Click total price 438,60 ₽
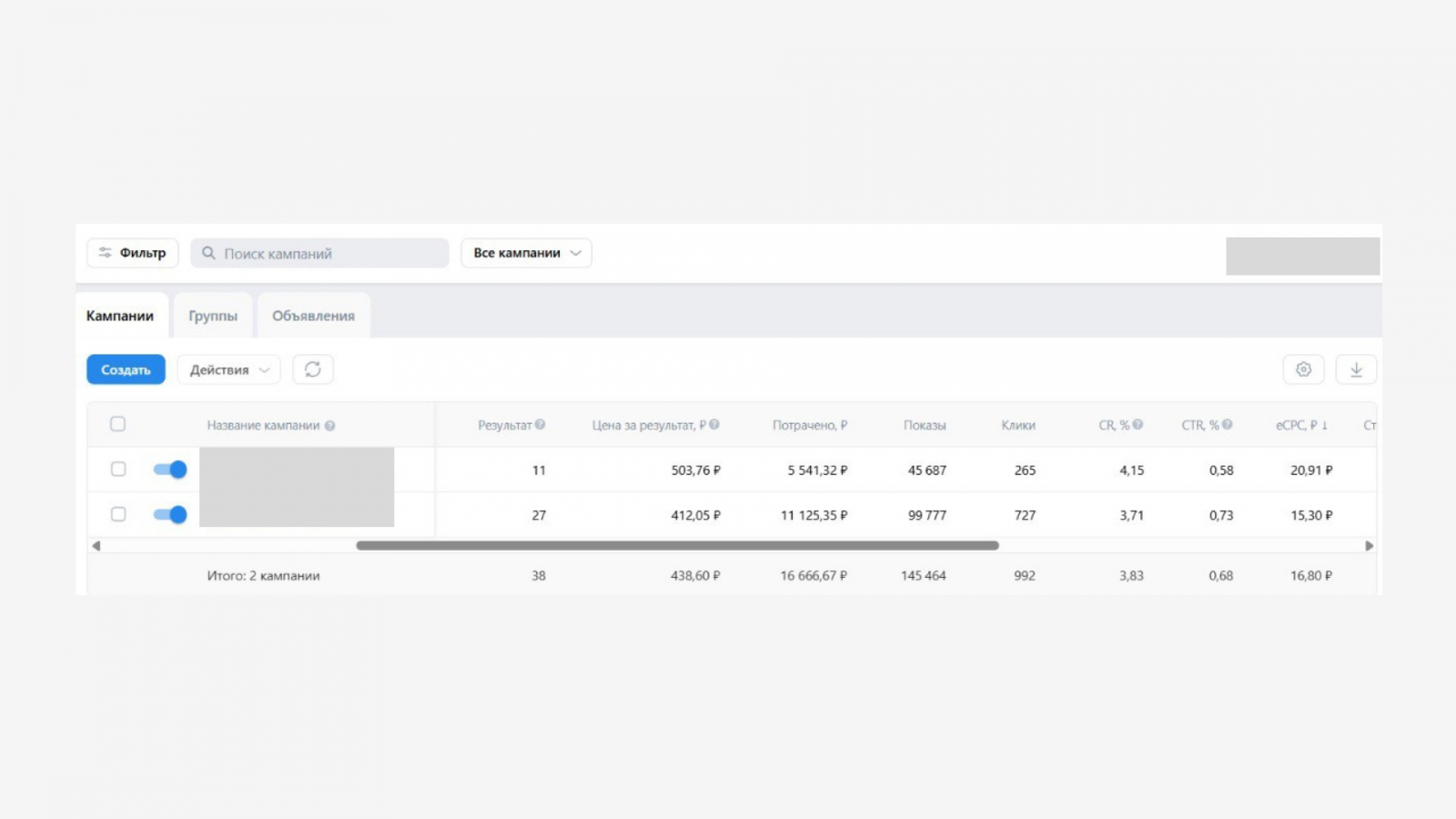The image size is (1456, 819). (695, 576)
